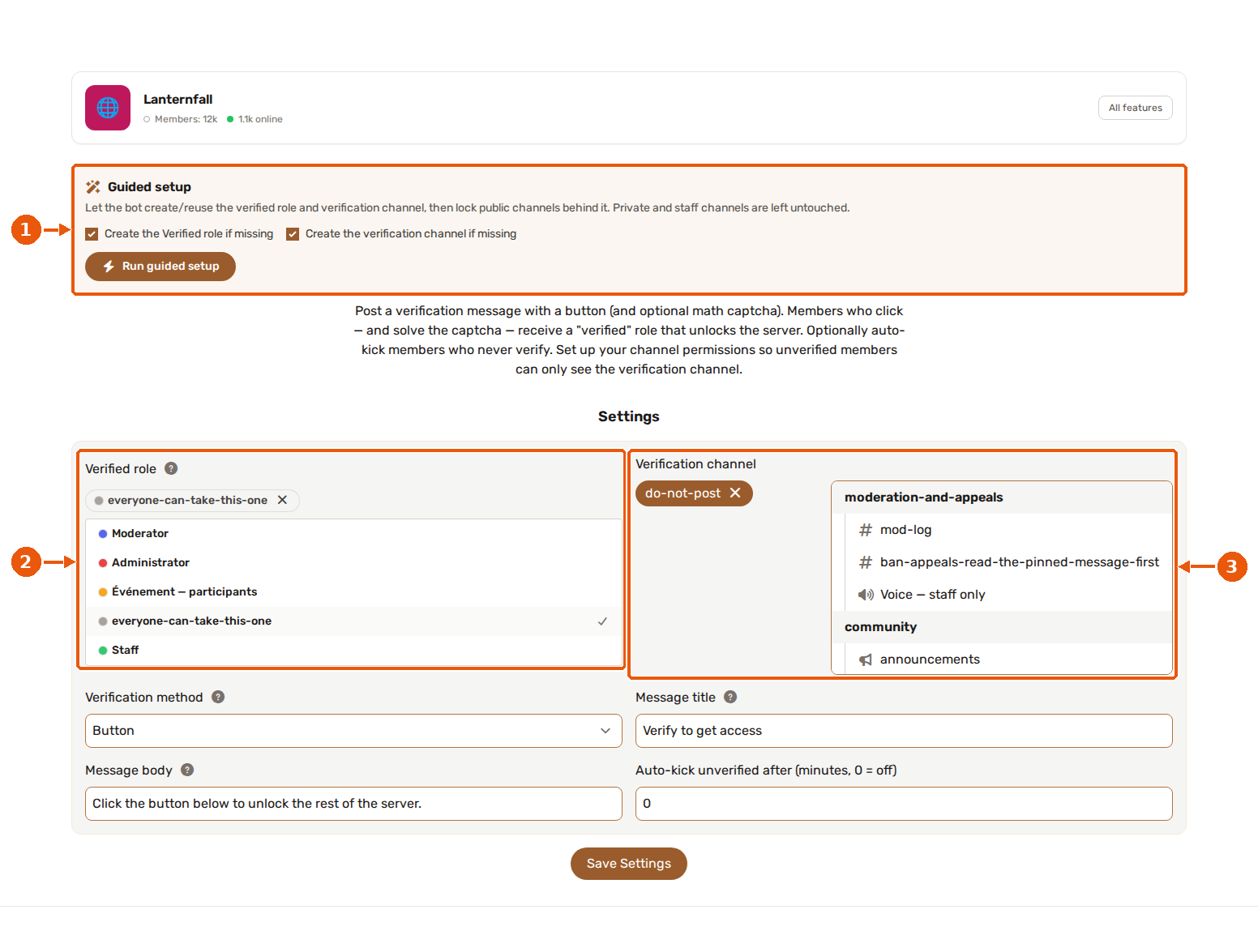Click the help icon beside Message body
1258x952 pixels.
click(187, 770)
